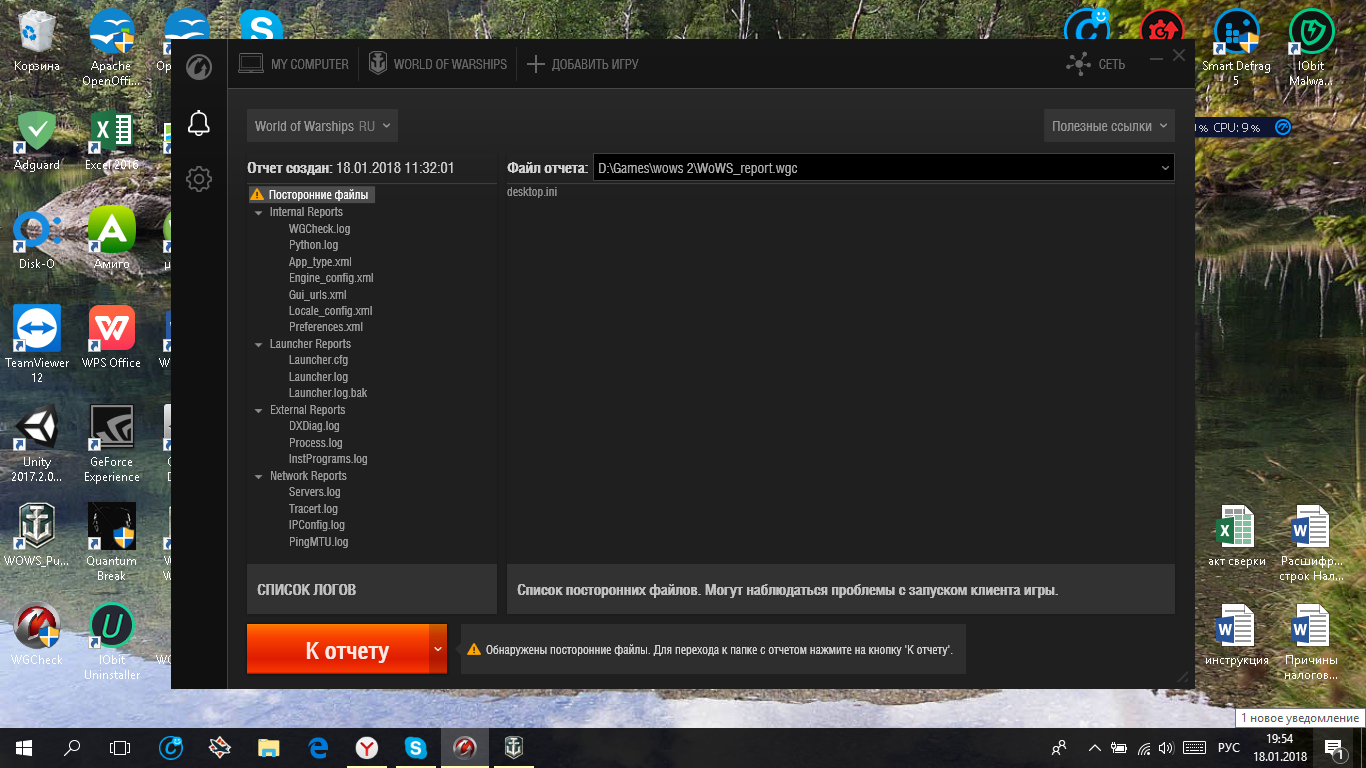This screenshot has height=768, width=1366.
Task: Select Launcher.log.bak entry
Action: point(328,393)
